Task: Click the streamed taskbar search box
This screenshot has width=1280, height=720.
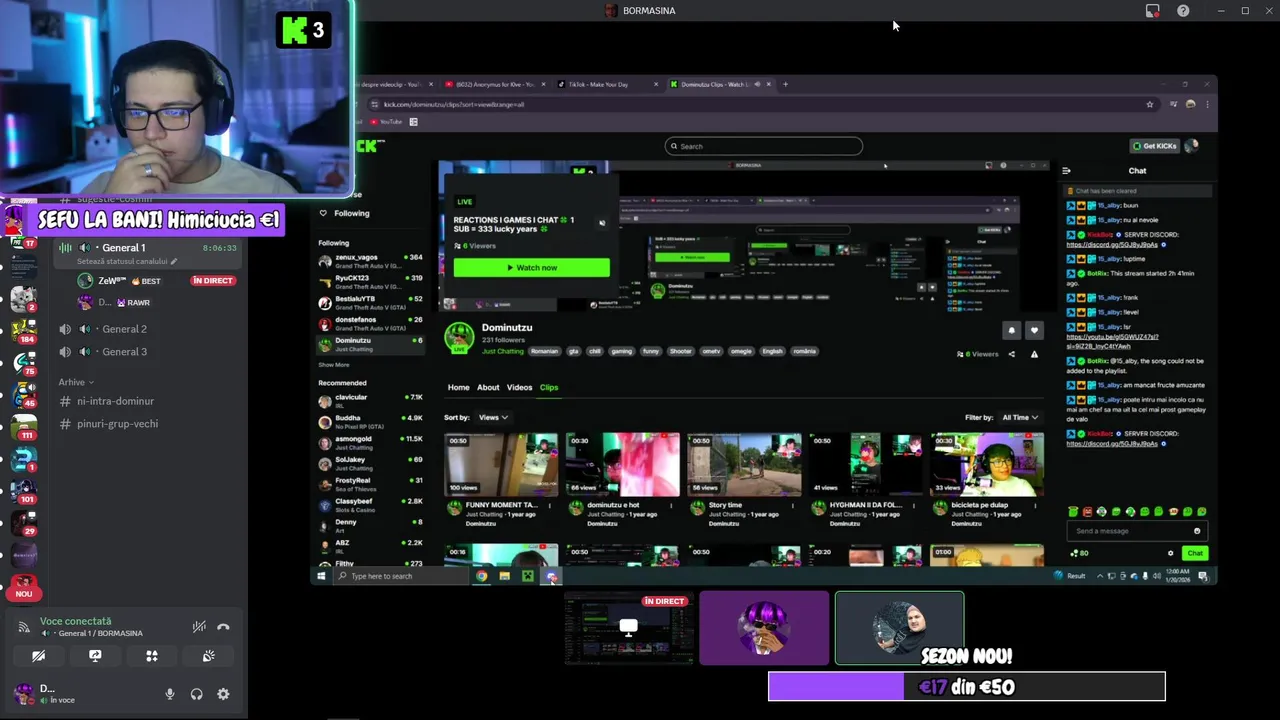Action: click(x=400, y=576)
